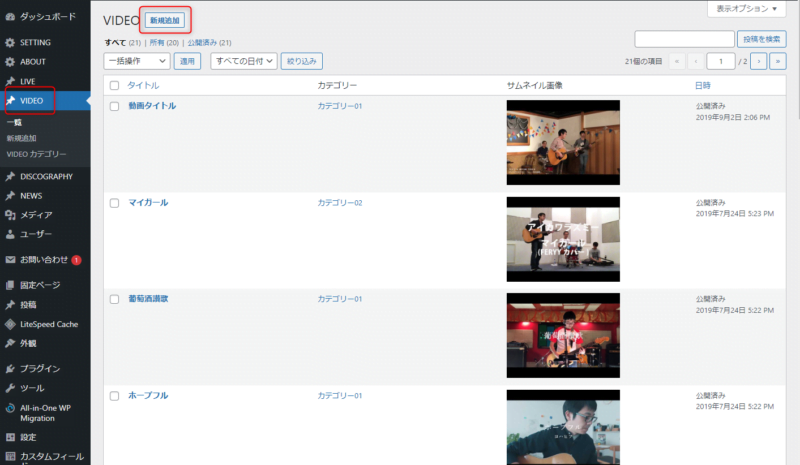Viewport: 800px width, 465px height.
Task: Open the お問い合わせ mail icon
Action: click(10, 260)
